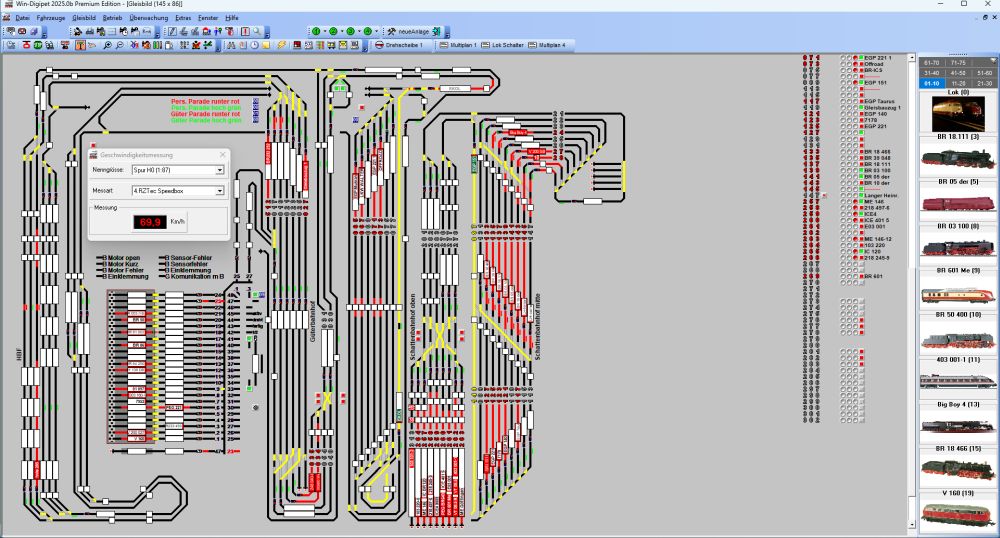Expand the arrow next to green circle 4
Image resolution: width=1000 pixels, height=538 pixels.
[374, 31]
